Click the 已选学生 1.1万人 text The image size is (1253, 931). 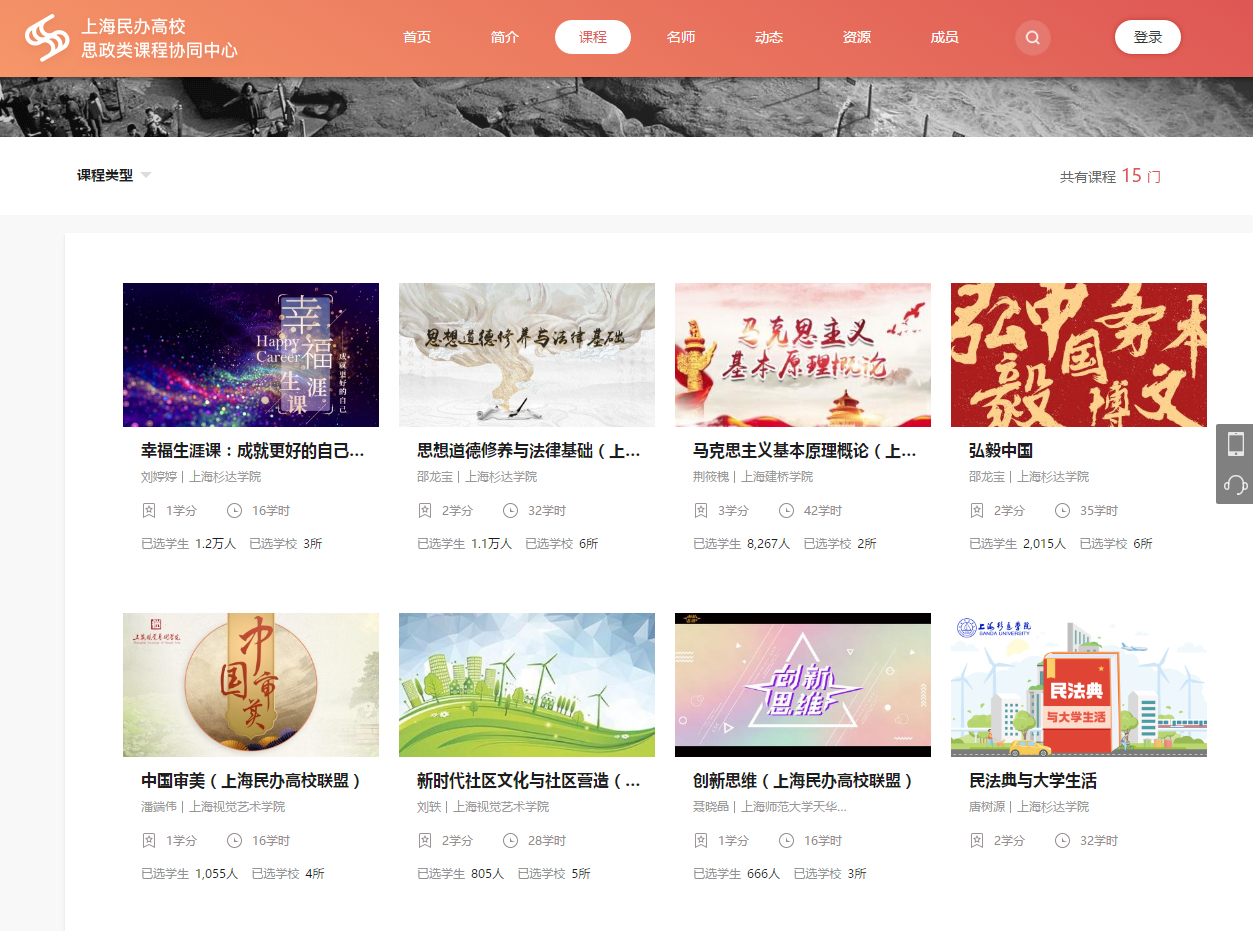point(465,544)
